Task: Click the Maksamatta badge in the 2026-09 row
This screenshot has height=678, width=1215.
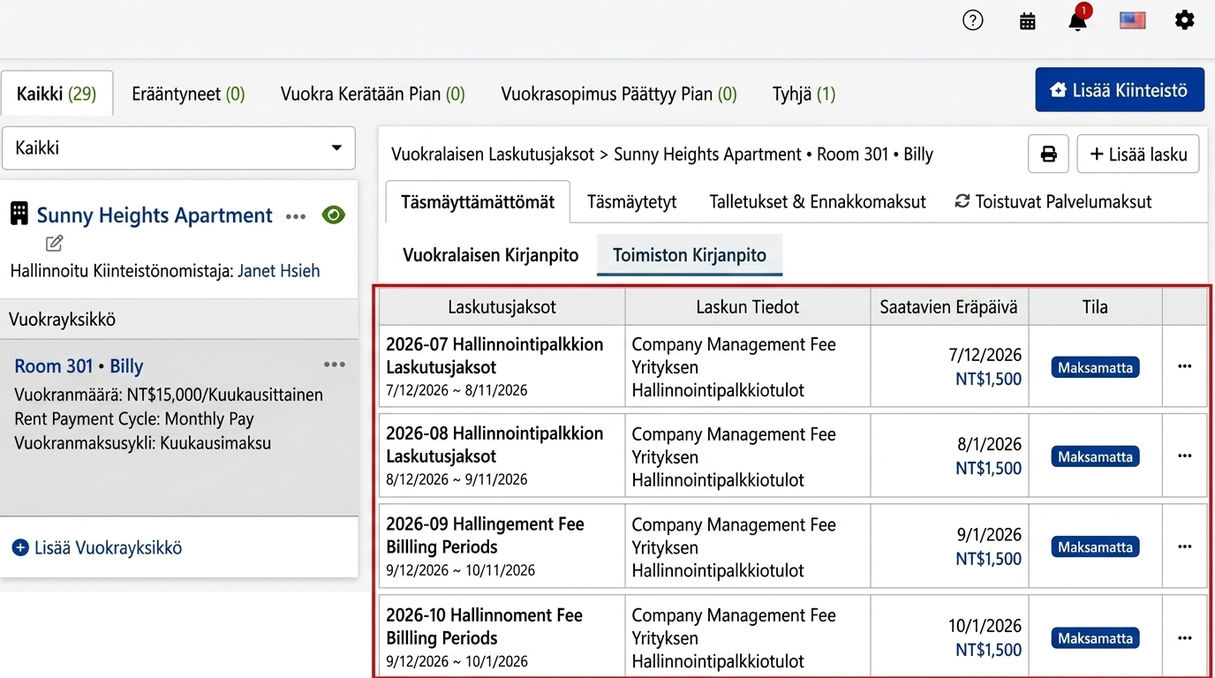Action: click(x=1095, y=547)
